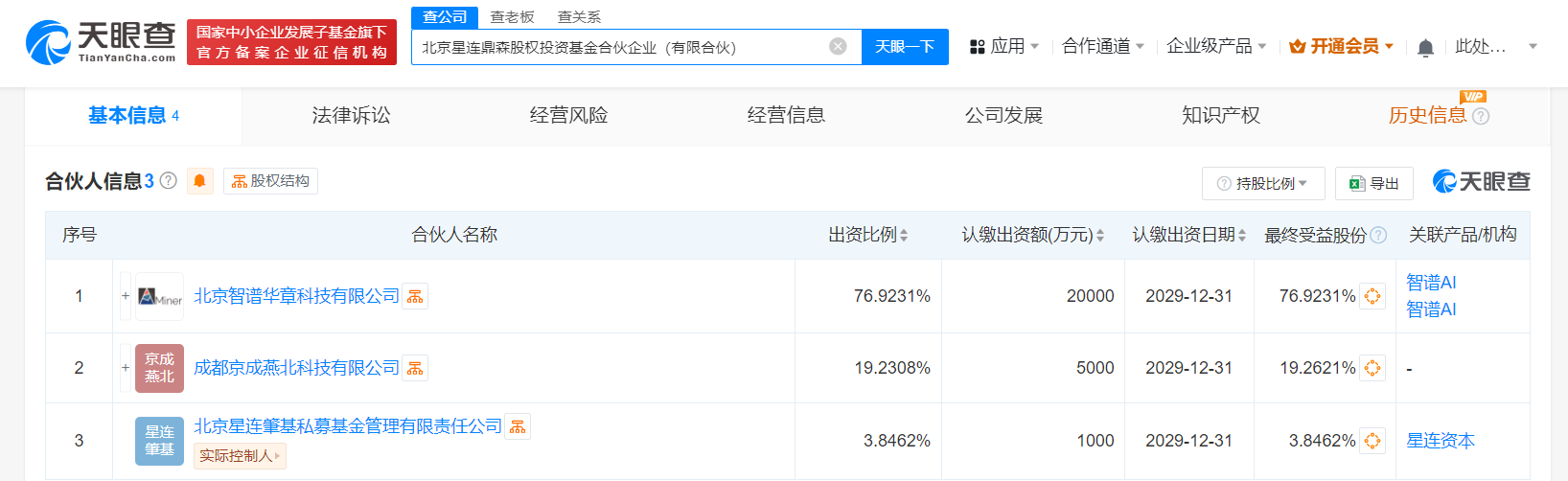The width and height of the screenshot is (1568, 481).
Task: Open the 应用 dropdown menu
Action: 1003,46
